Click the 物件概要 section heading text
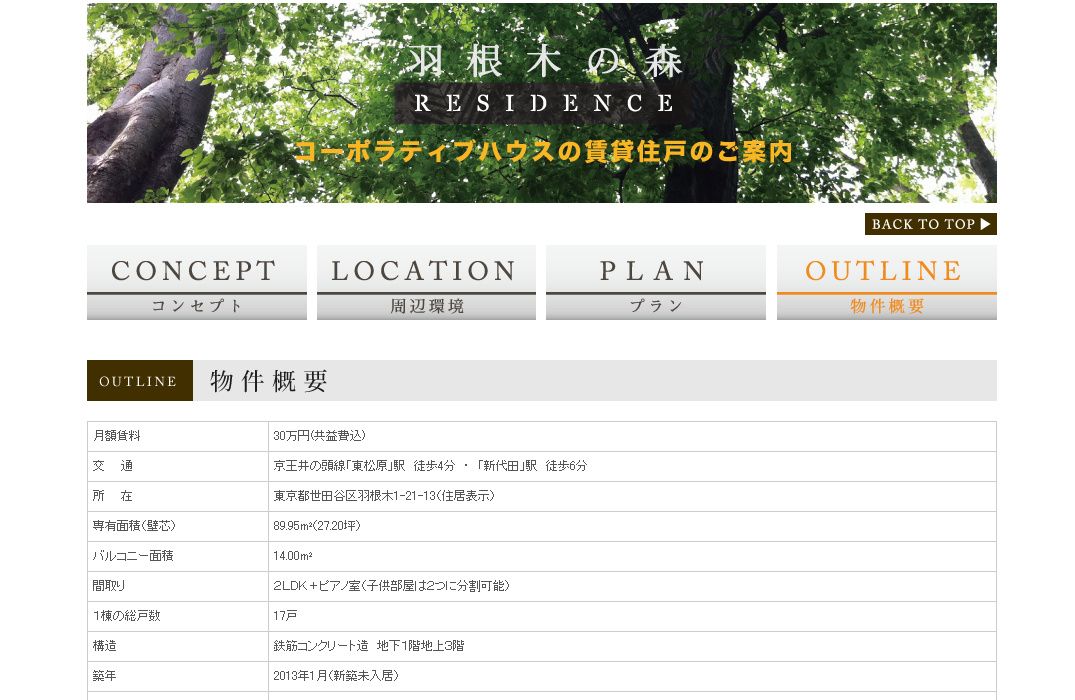Viewport: 1075px width, 700px height. pos(269,381)
